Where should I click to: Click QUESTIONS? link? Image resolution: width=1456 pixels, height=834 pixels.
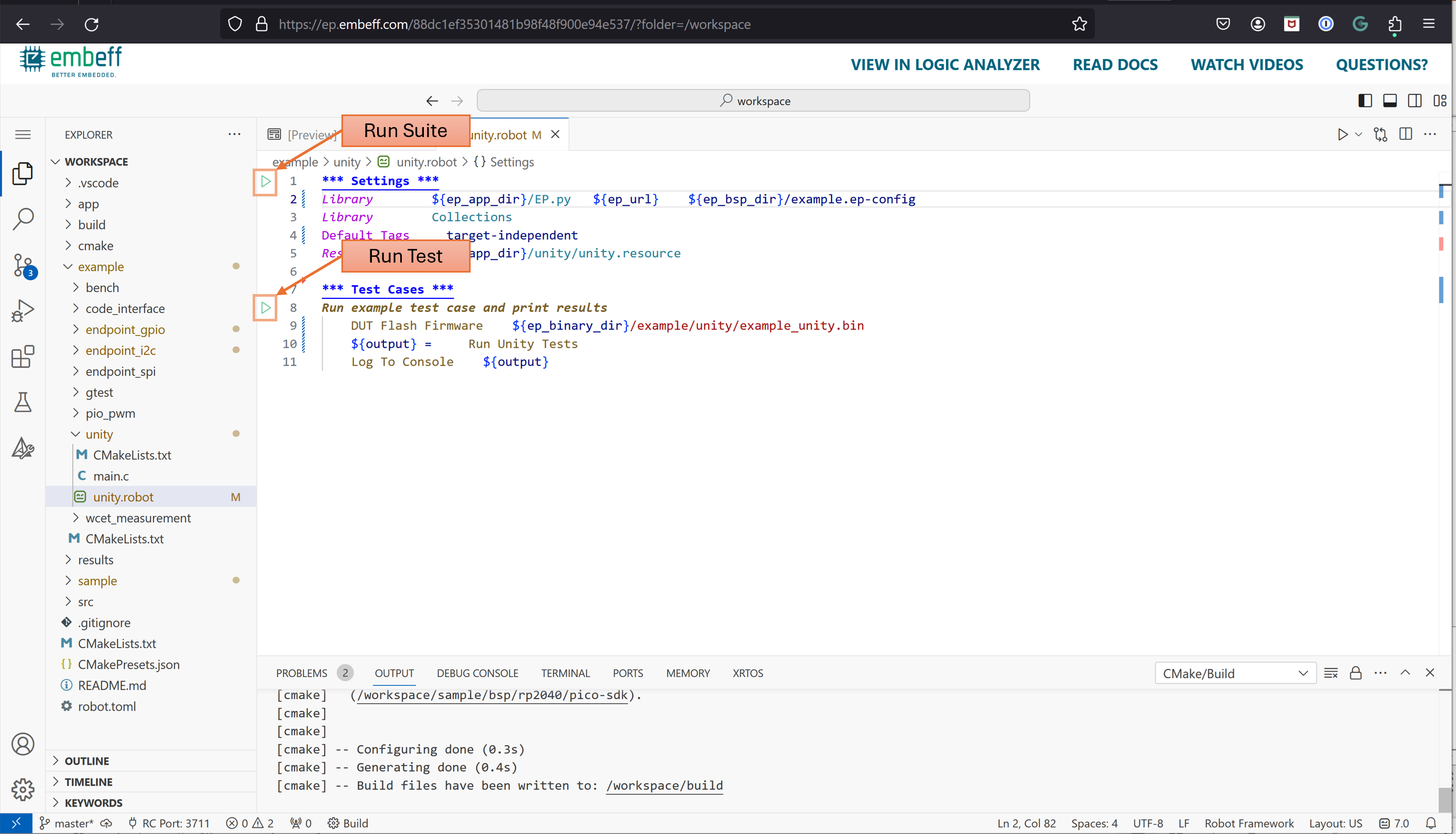pyautogui.click(x=1381, y=65)
